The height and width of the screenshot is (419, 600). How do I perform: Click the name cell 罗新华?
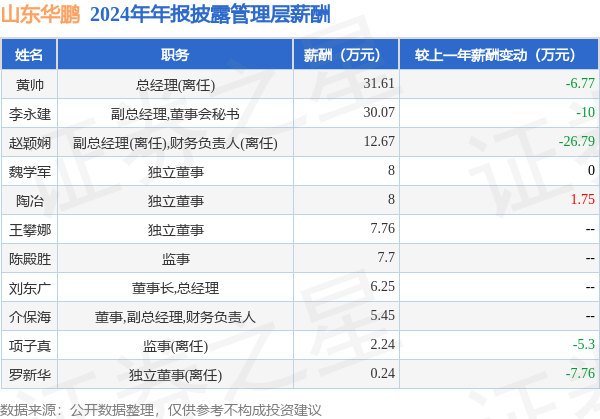(x=29, y=375)
